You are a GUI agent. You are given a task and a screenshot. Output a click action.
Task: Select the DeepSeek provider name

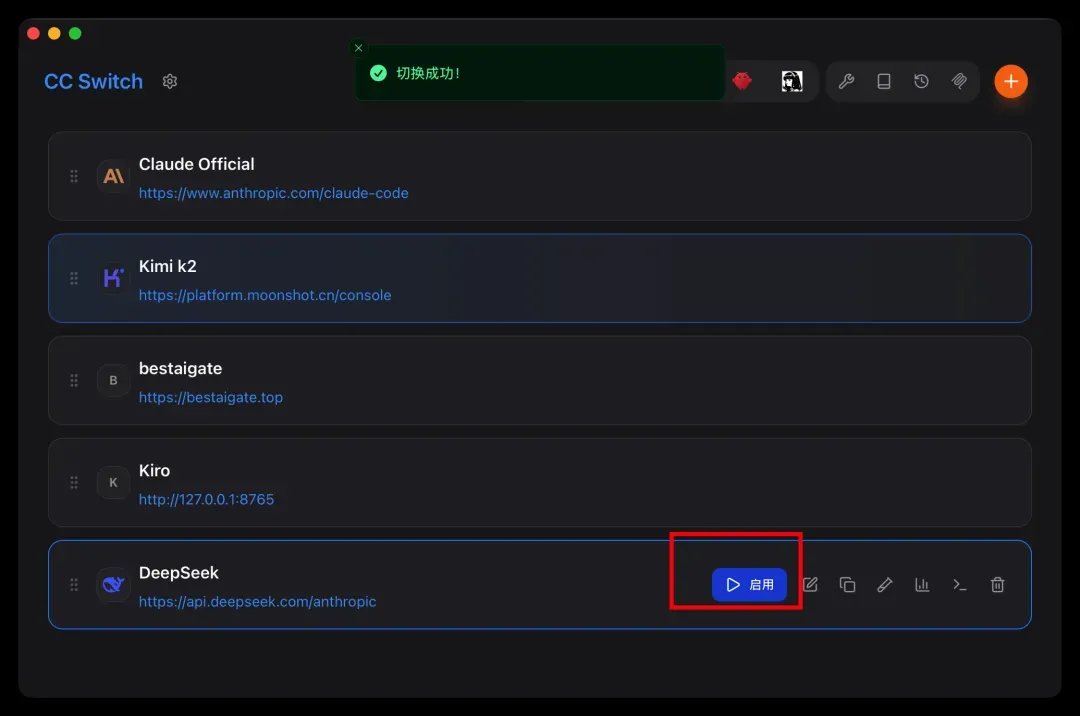point(178,572)
